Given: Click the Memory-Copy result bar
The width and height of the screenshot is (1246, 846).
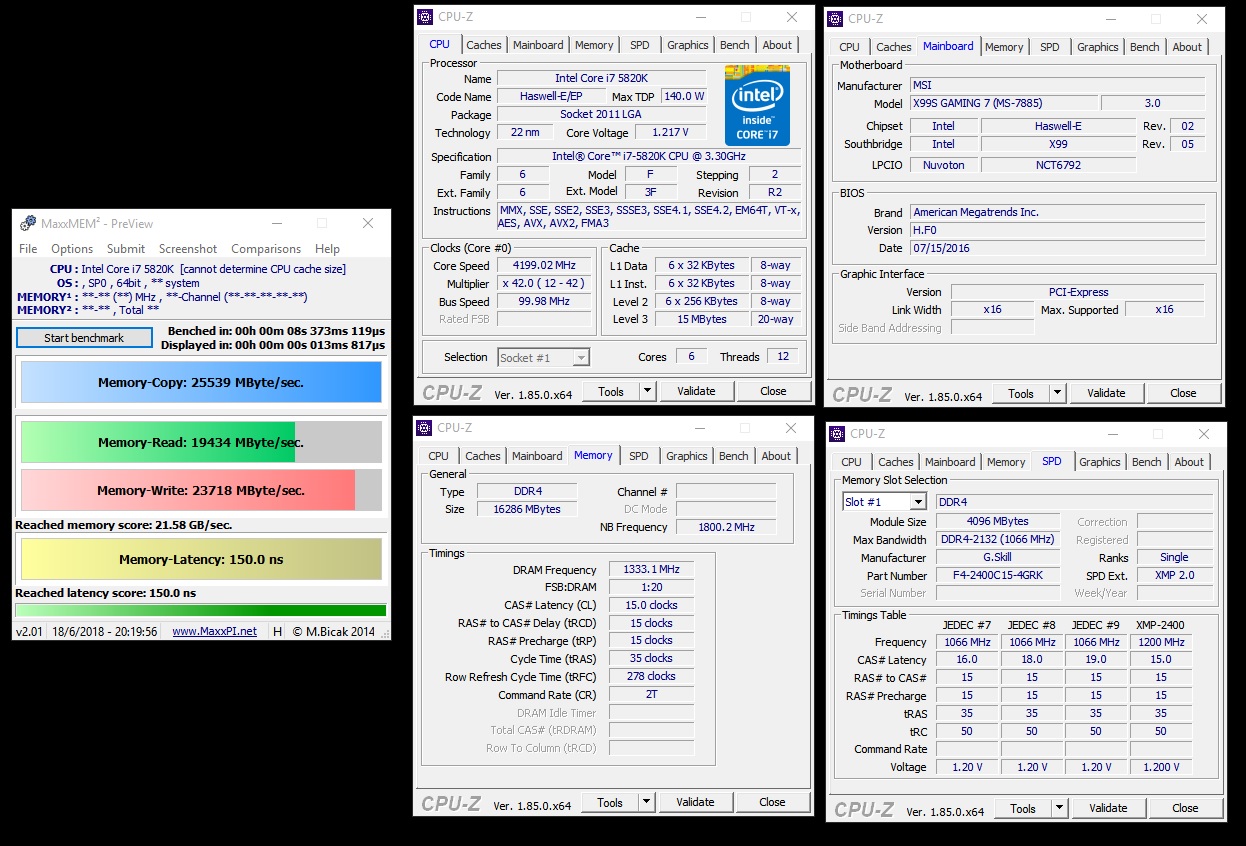Looking at the screenshot, I should point(201,382).
